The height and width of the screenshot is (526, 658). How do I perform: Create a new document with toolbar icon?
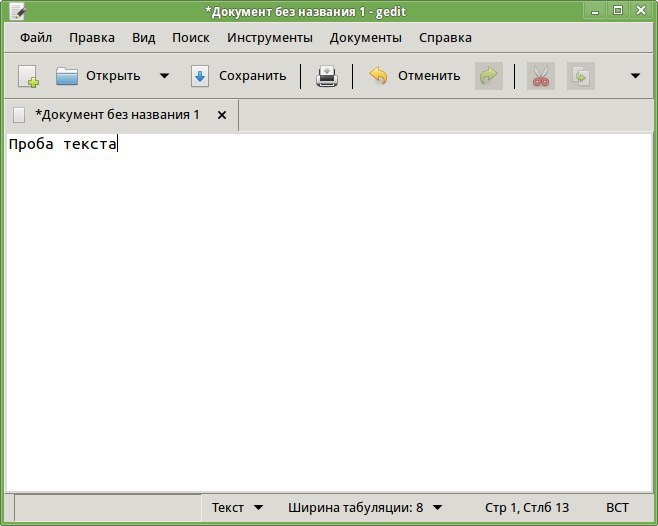(x=29, y=76)
